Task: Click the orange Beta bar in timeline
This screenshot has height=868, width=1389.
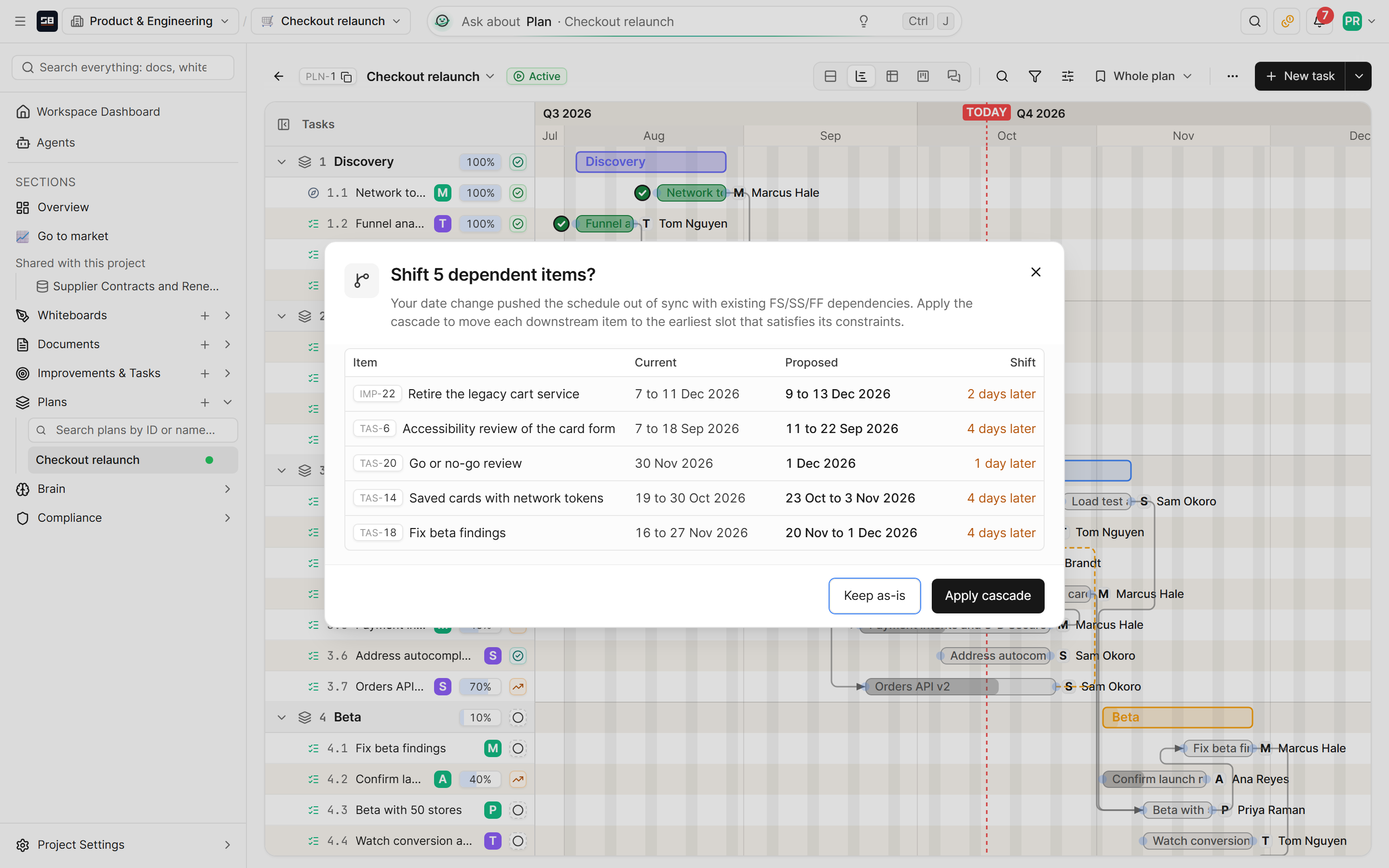Action: [x=1177, y=718]
